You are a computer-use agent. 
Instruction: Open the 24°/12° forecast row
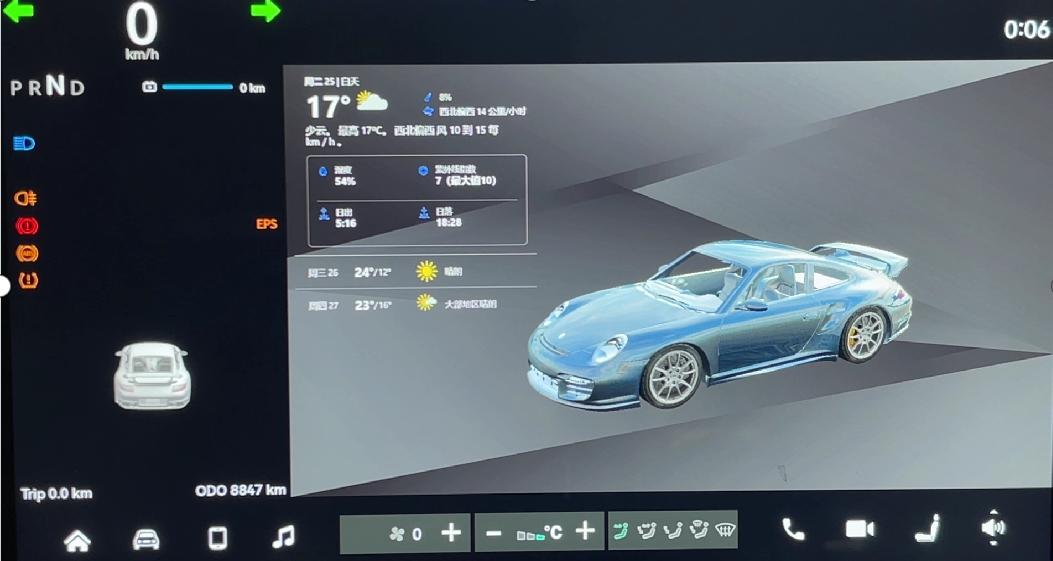point(410,271)
